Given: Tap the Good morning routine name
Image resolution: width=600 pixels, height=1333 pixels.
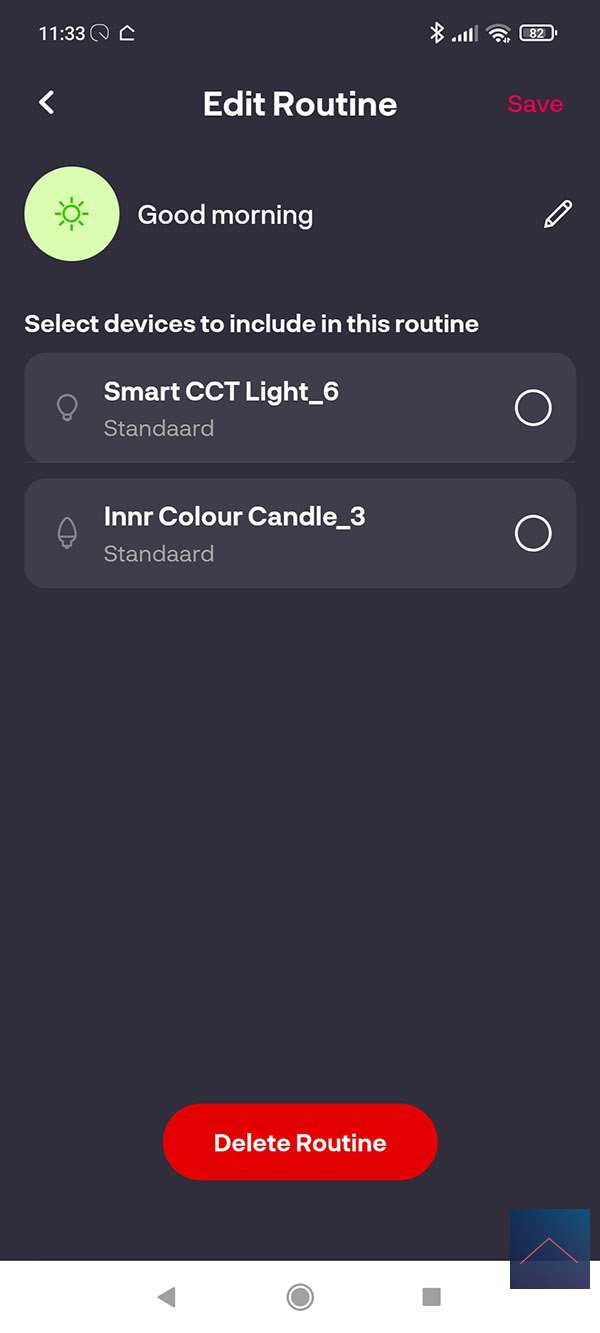Looking at the screenshot, I should [x=225, y=215].
